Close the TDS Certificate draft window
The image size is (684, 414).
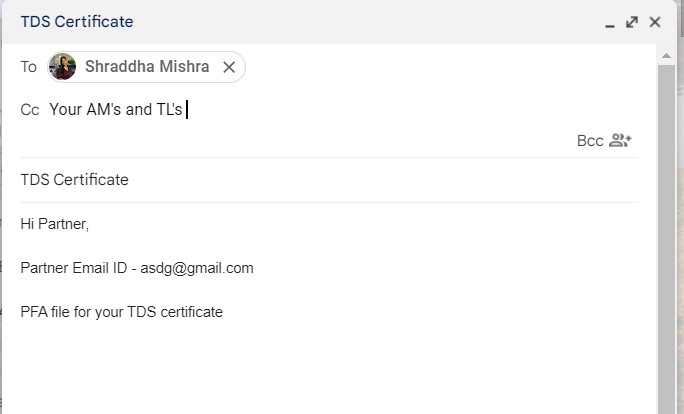coord(655,22)
